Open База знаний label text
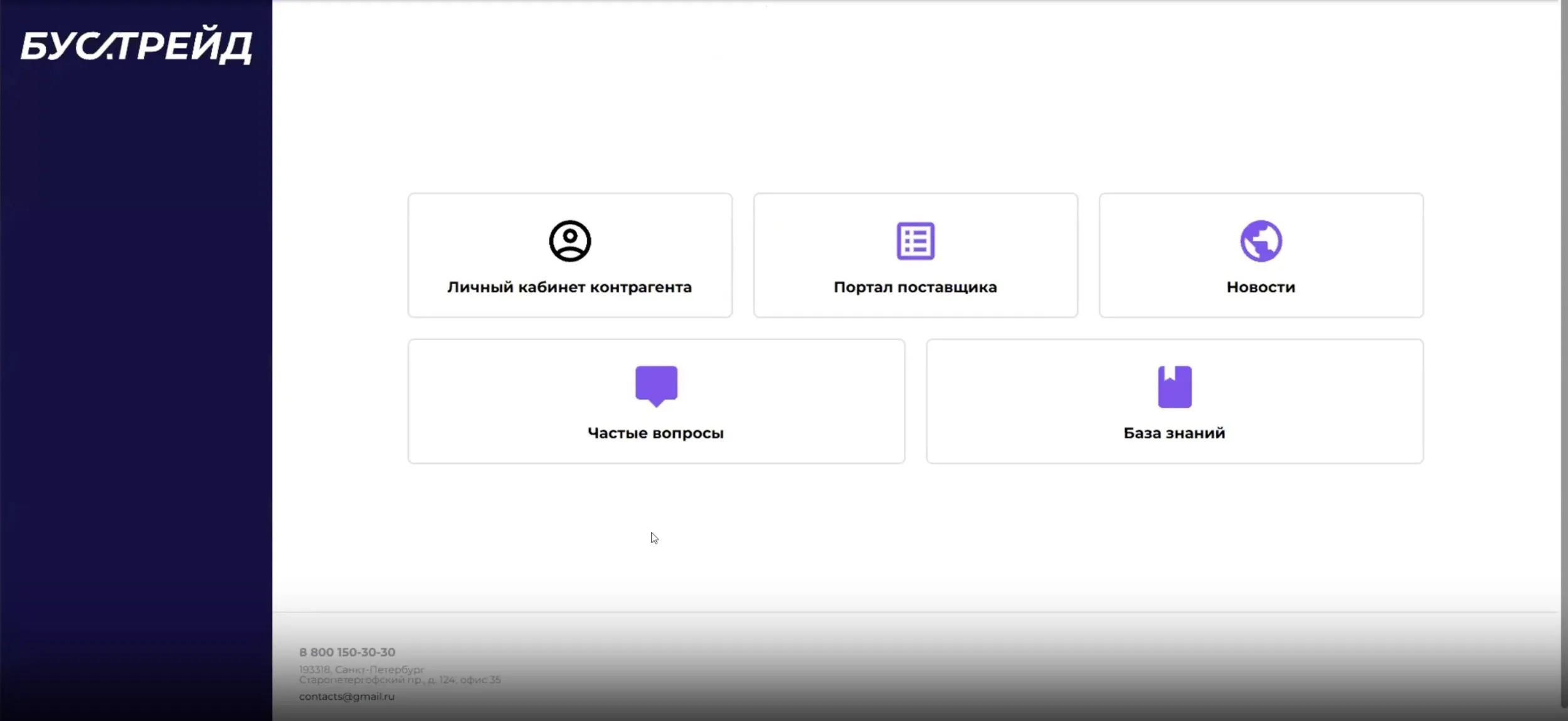Viewport: 1568px width, 721px height. [1174, 433]
